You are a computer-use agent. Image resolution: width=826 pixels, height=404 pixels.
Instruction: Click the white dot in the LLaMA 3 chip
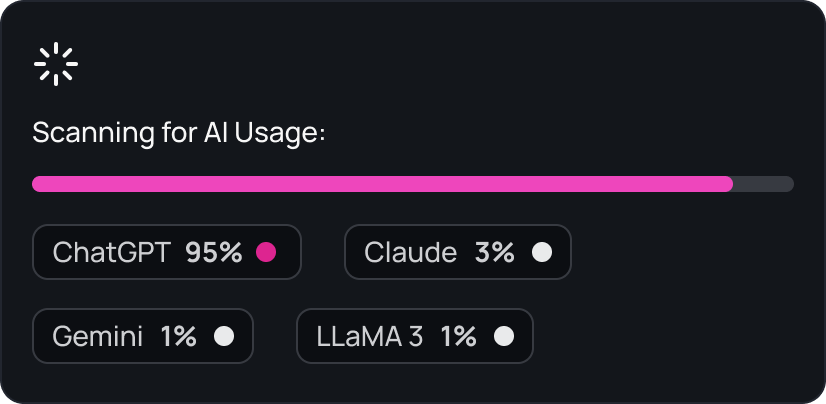coord(504,336)
